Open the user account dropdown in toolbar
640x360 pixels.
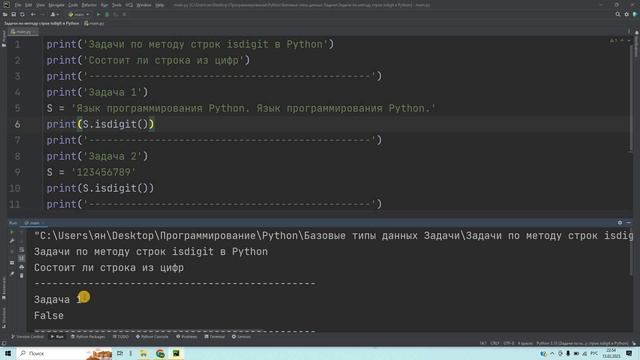[54, 14]
